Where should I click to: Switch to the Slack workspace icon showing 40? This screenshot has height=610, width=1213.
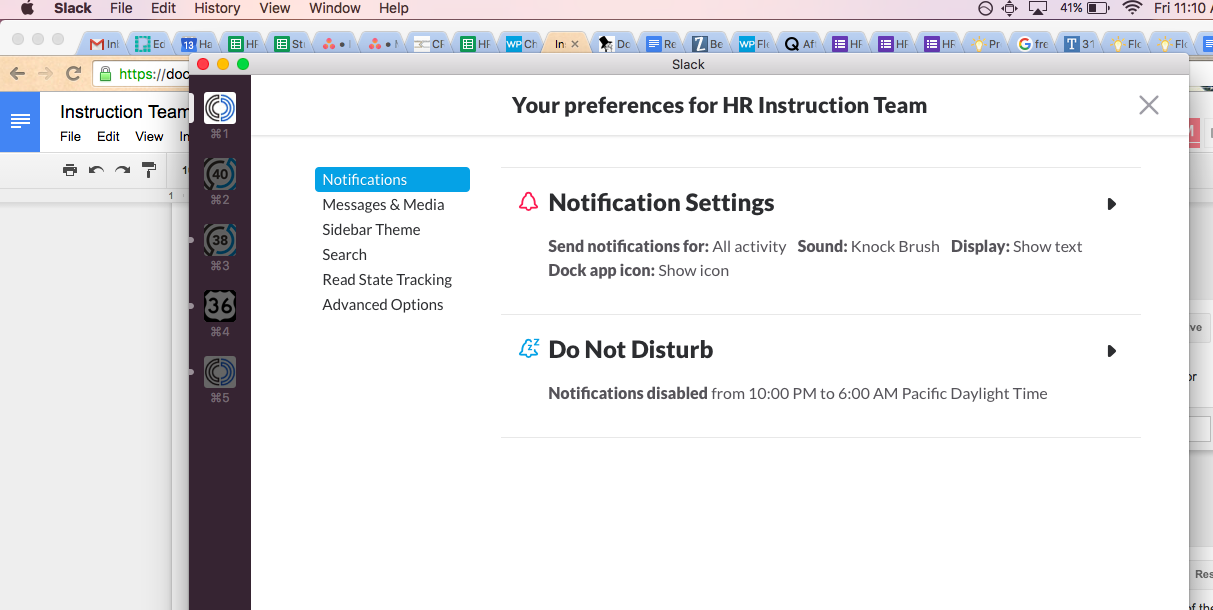coord(220,174)
